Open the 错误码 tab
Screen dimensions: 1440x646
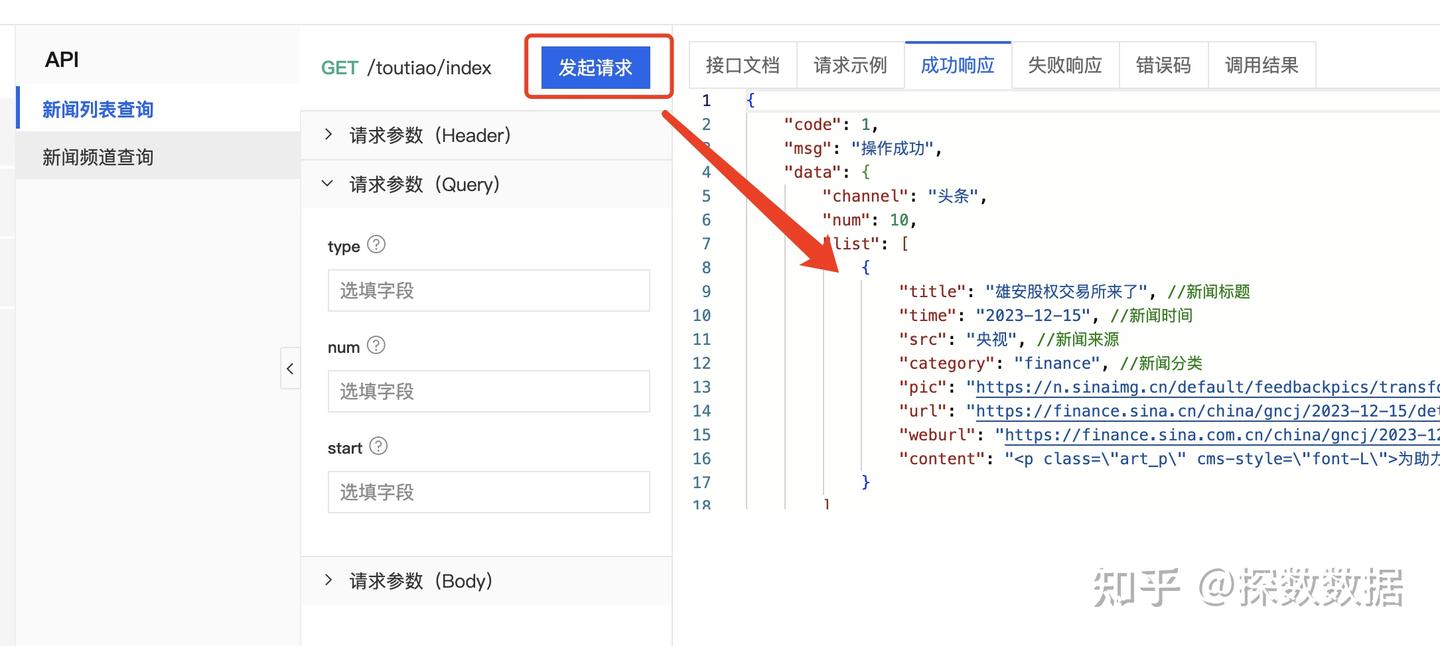pyautogui.click(x=1163, y=66)
